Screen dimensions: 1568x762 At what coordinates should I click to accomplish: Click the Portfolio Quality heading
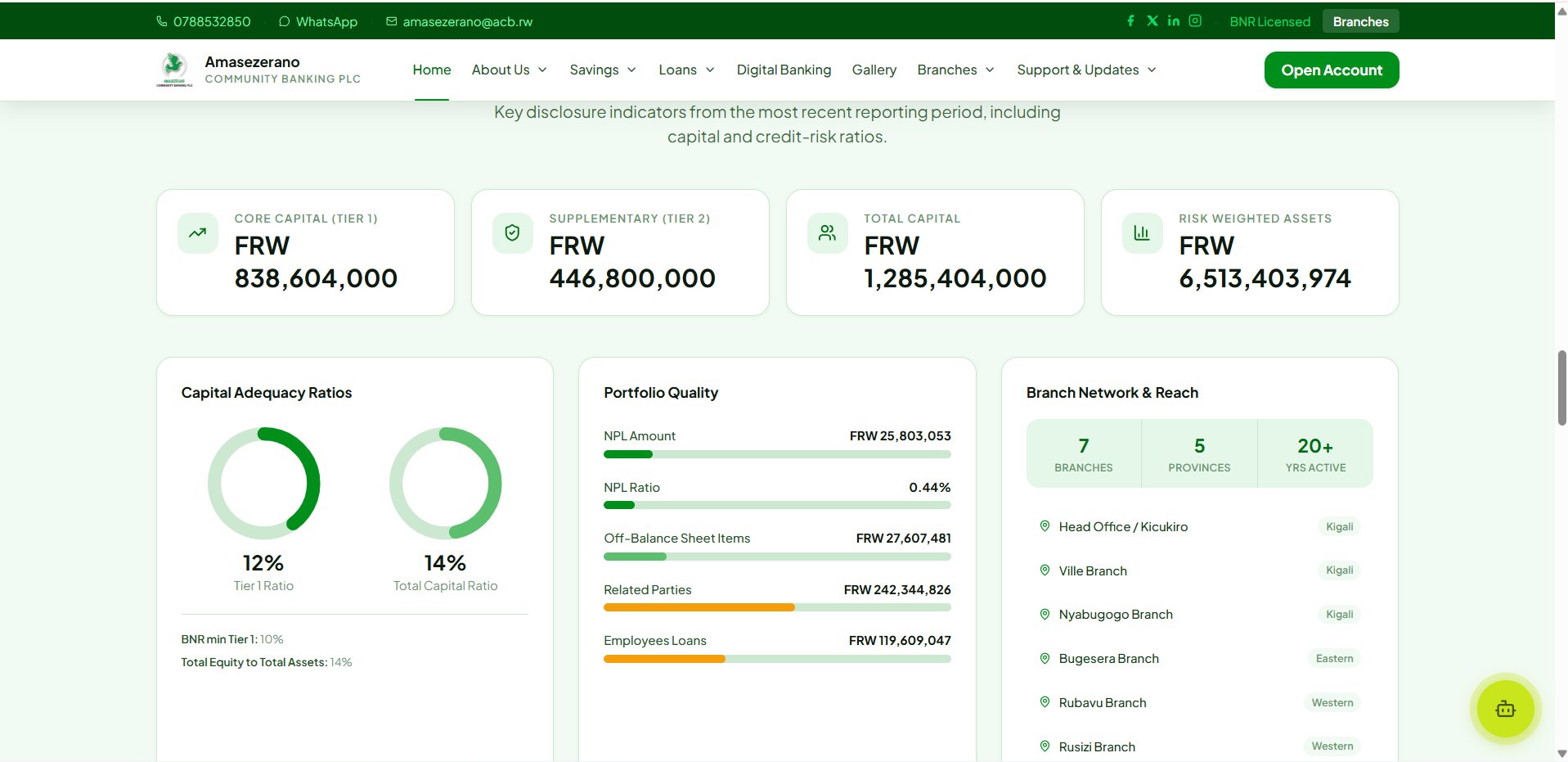pos(661,393)
